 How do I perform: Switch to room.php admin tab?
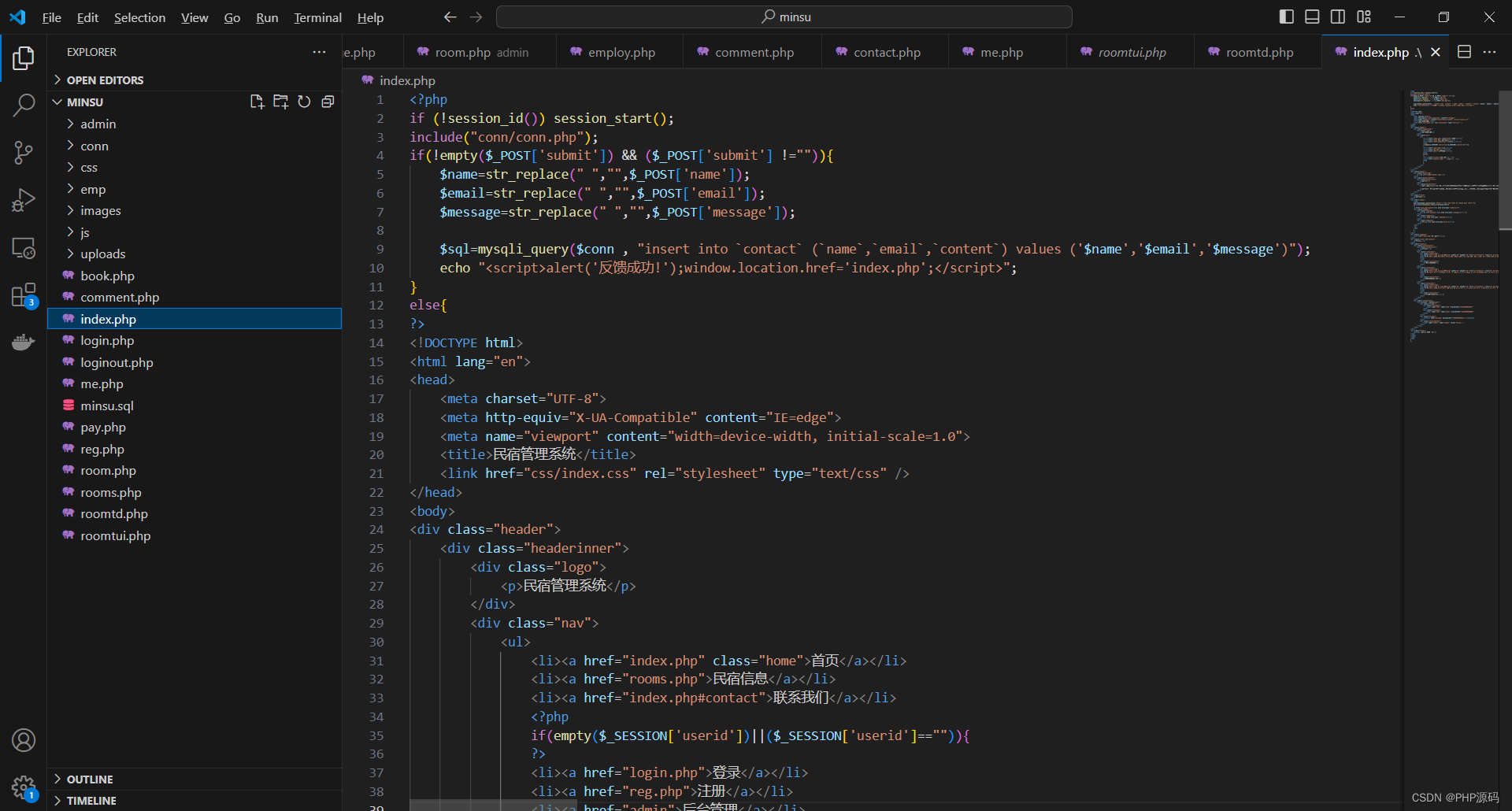coord(480,52)
